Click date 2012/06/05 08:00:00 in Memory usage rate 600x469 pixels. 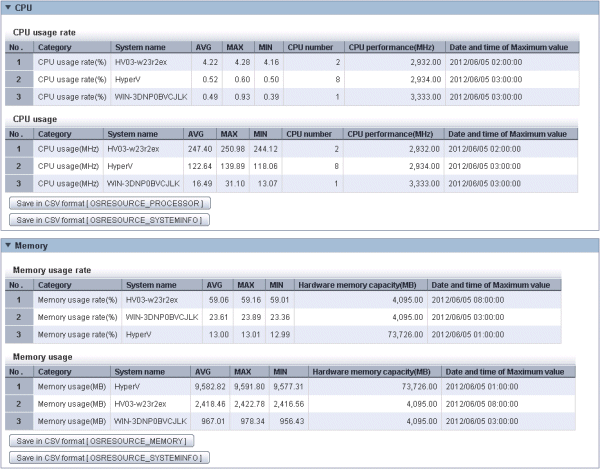tap(468, 300)
